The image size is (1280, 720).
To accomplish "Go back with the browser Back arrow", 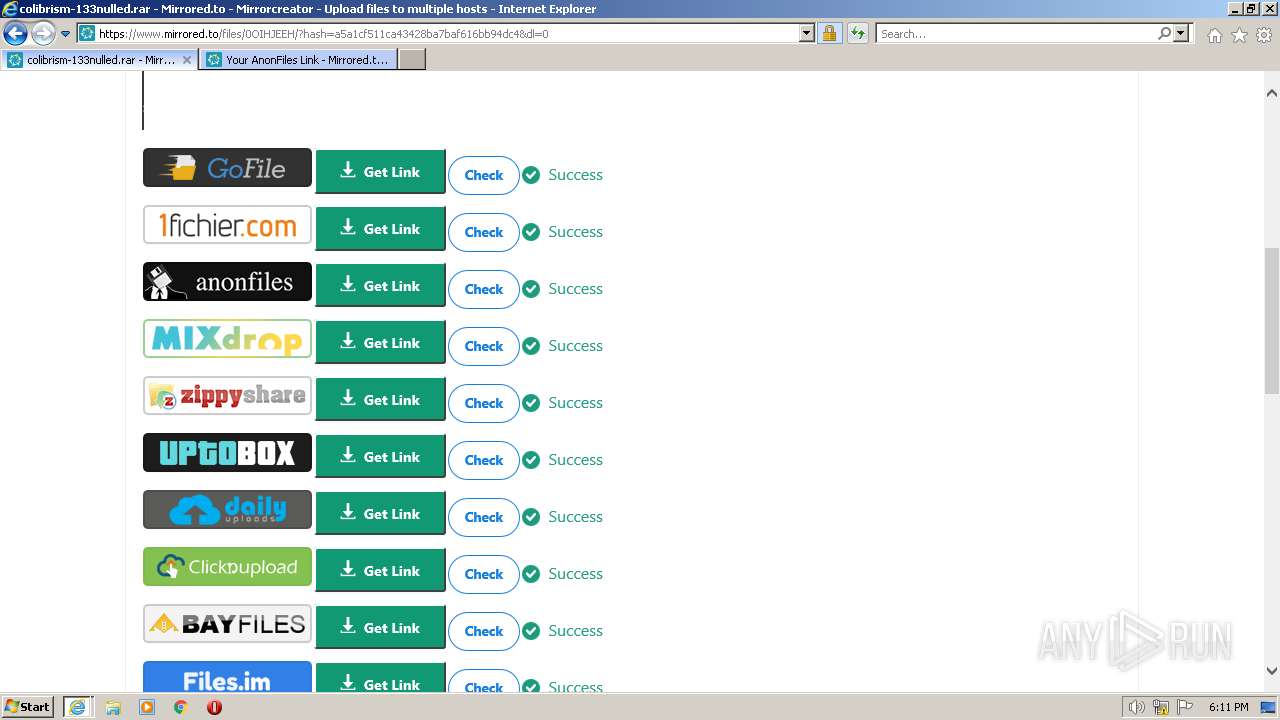I will [15, 33].
